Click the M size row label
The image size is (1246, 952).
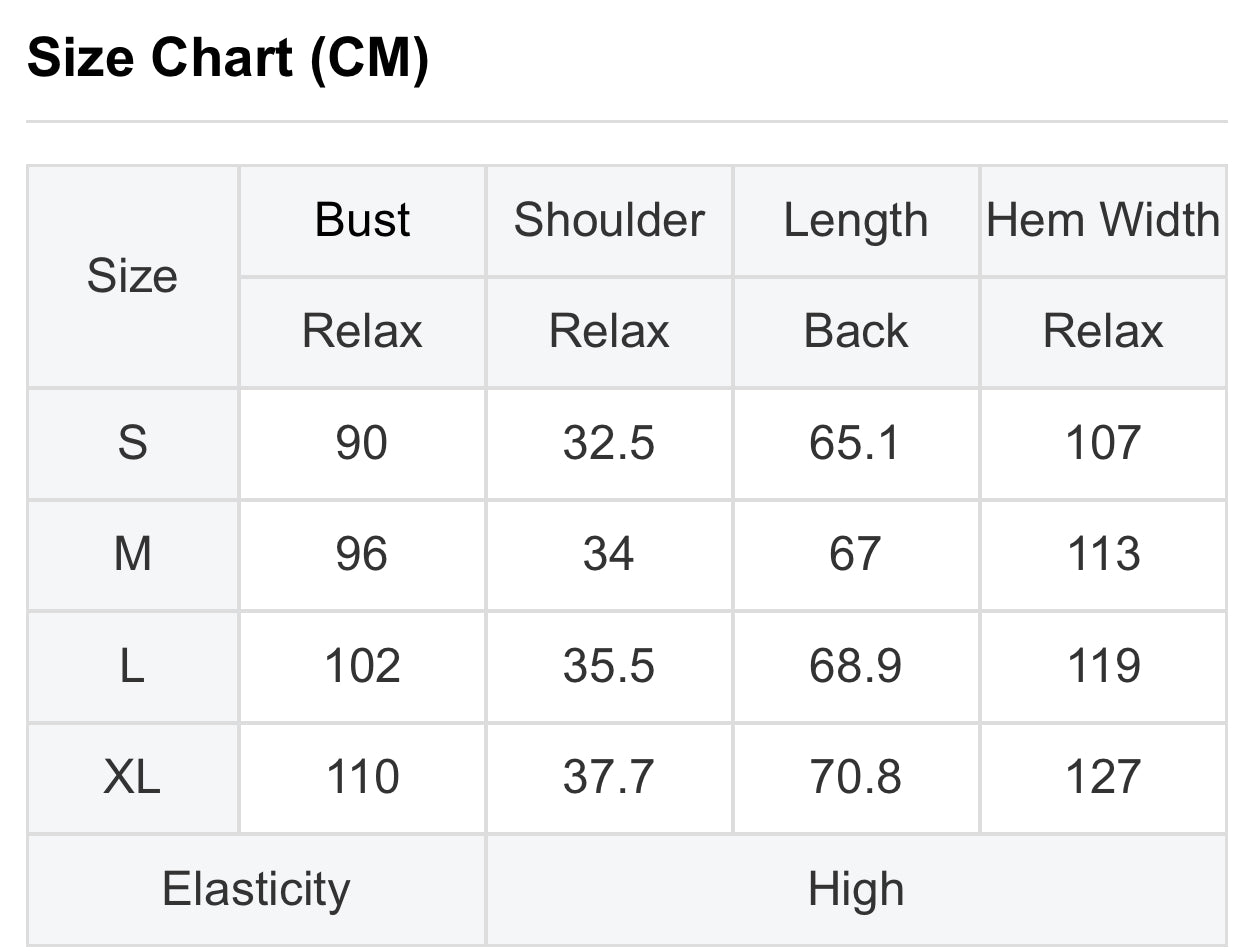(132, 554)
